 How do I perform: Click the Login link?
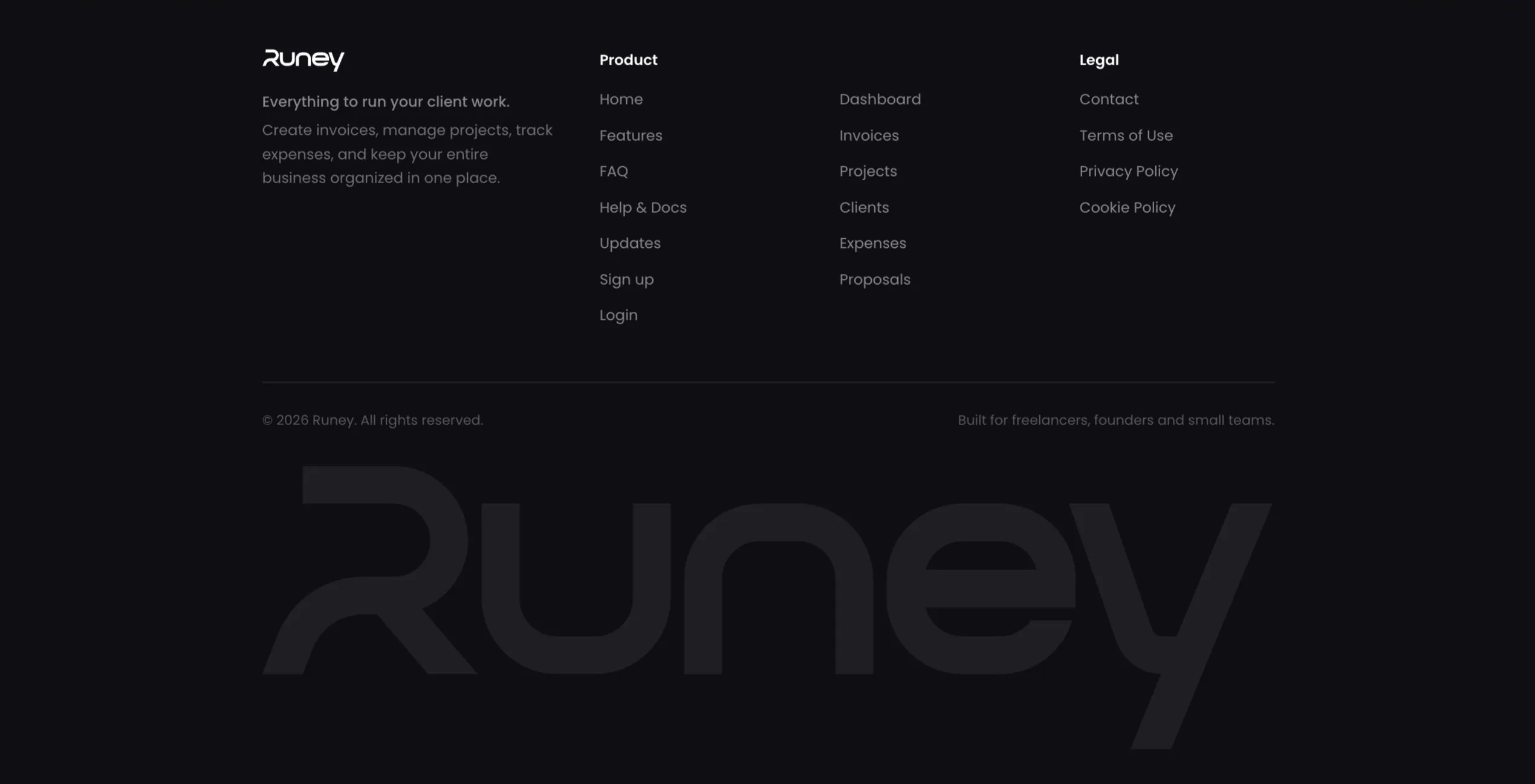point(618,315)
